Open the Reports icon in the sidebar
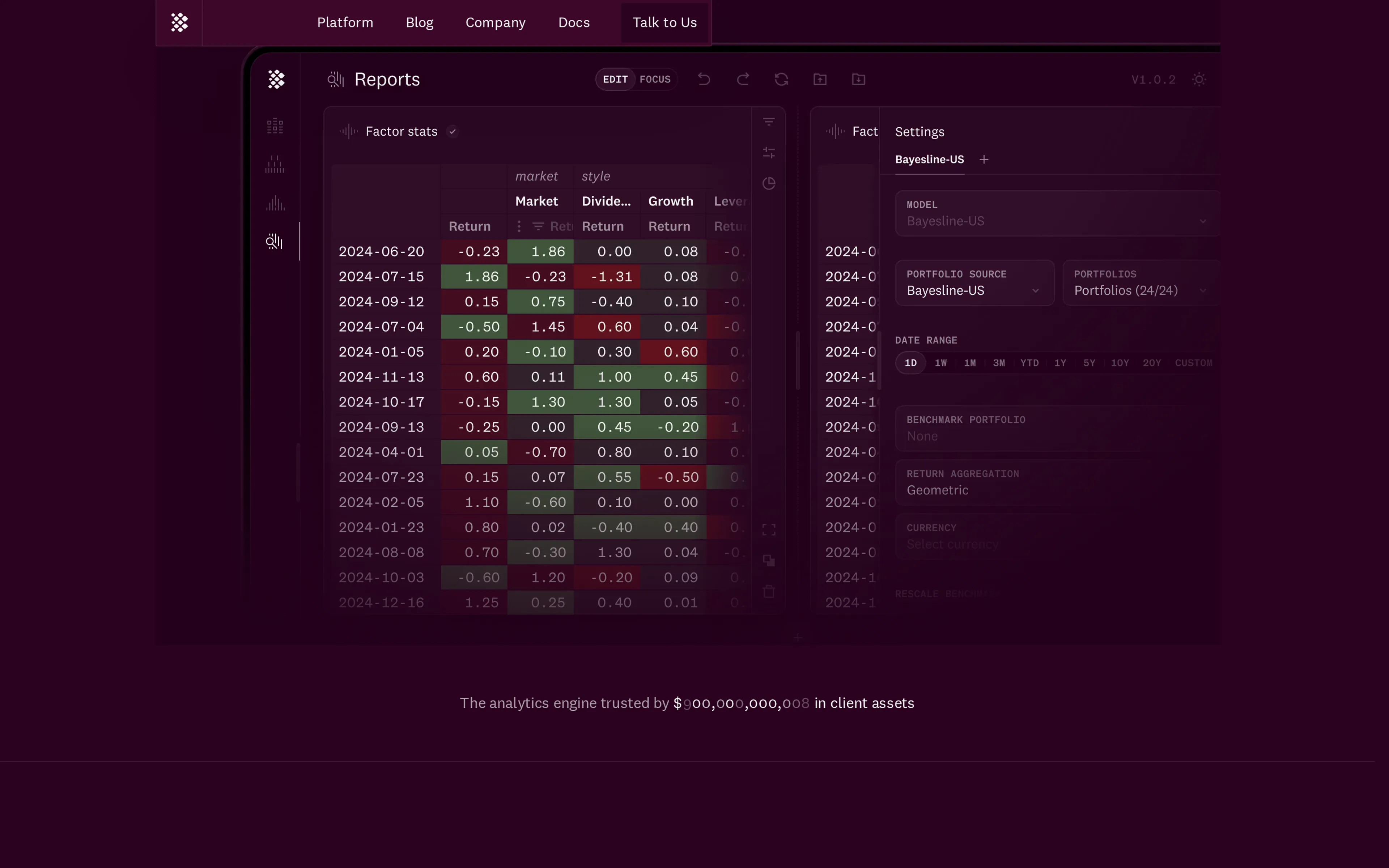The height and width of the screenshot is (868, 1389). point(274,242)
